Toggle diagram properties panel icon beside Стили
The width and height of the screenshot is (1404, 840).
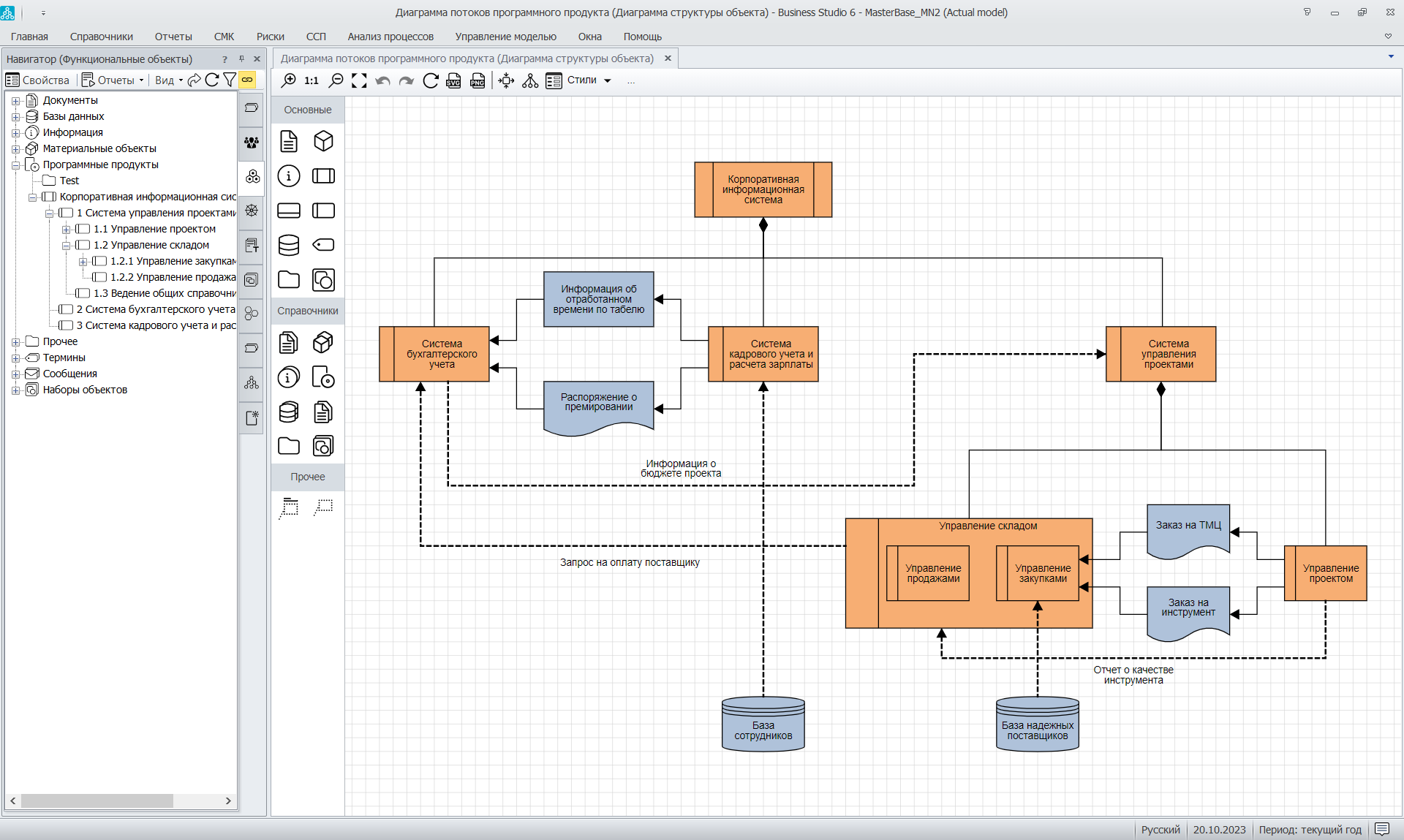(554, 81)
